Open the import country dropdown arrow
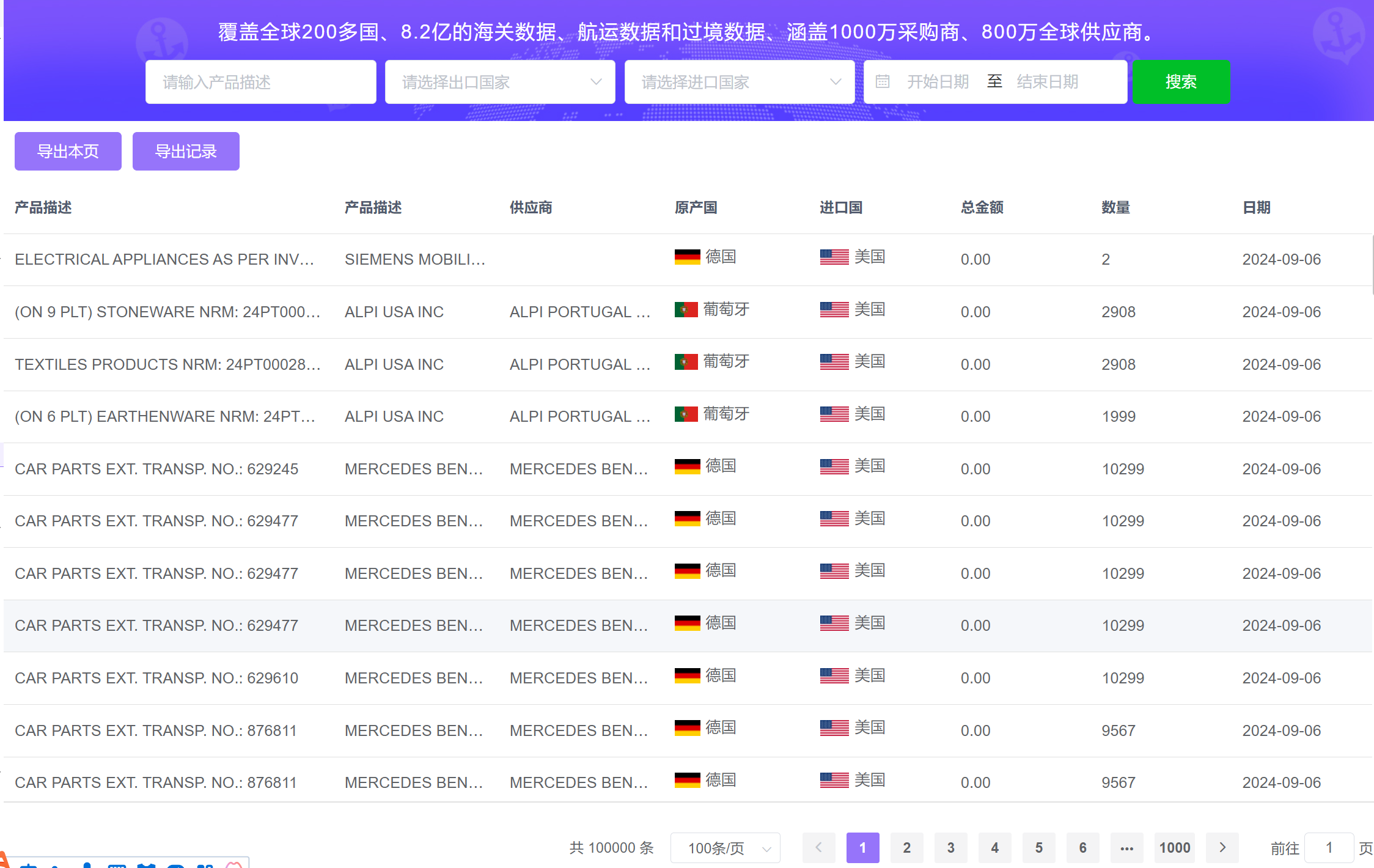The image size is (1374, 868). (x=836, y=82)
